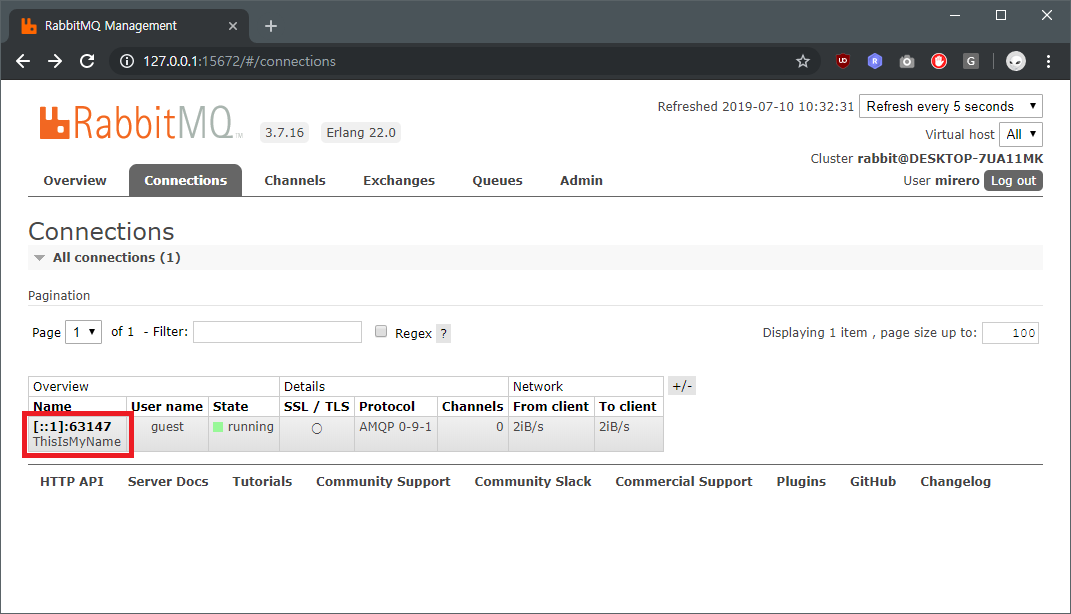Open the GitHub footer link
Viewport: 1071px width, 614px height.
coord(873,482)
